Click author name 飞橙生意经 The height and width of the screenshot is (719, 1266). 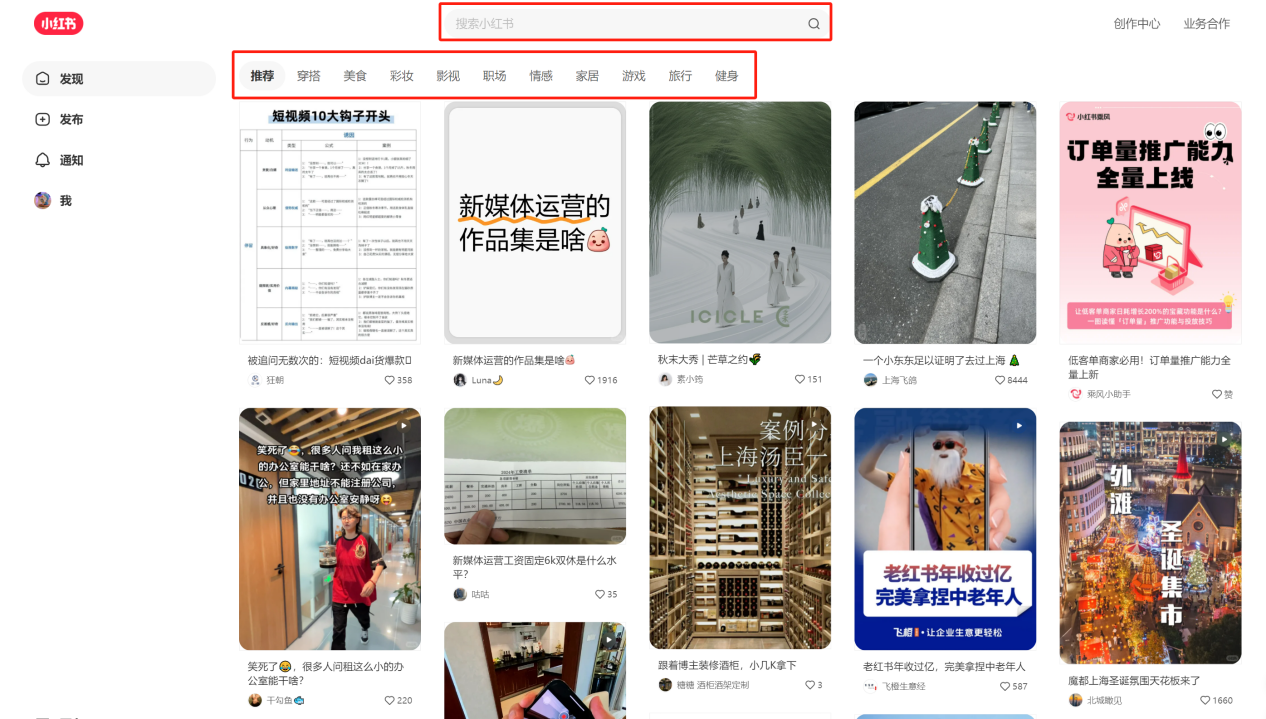904,686
